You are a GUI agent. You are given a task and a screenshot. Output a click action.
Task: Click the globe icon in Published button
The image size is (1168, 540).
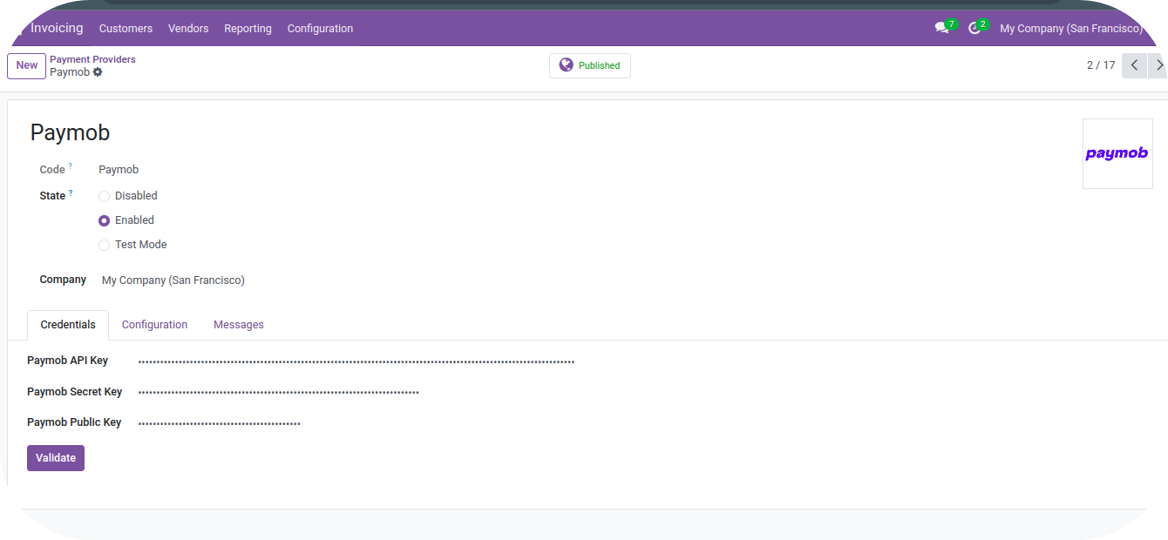click(566, 65)
